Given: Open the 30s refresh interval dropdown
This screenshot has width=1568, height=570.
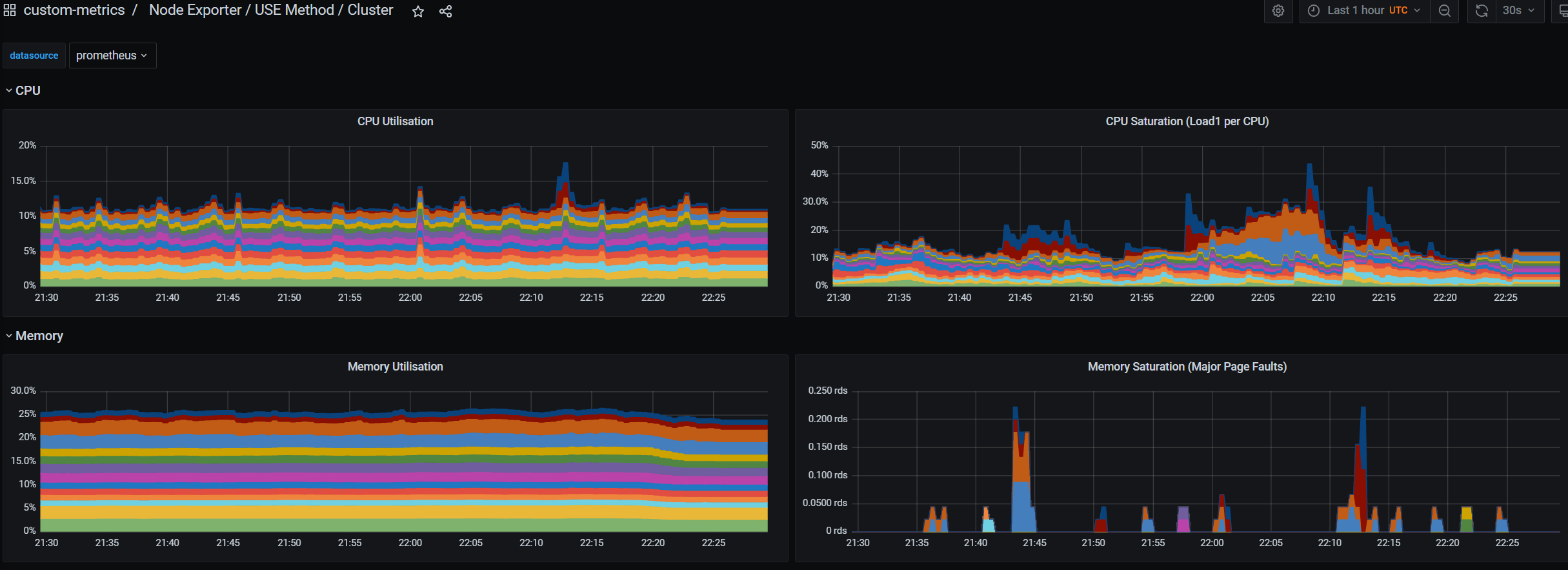Looking at the screenshot, I should pyautogui.click(x=1519, y=11).
